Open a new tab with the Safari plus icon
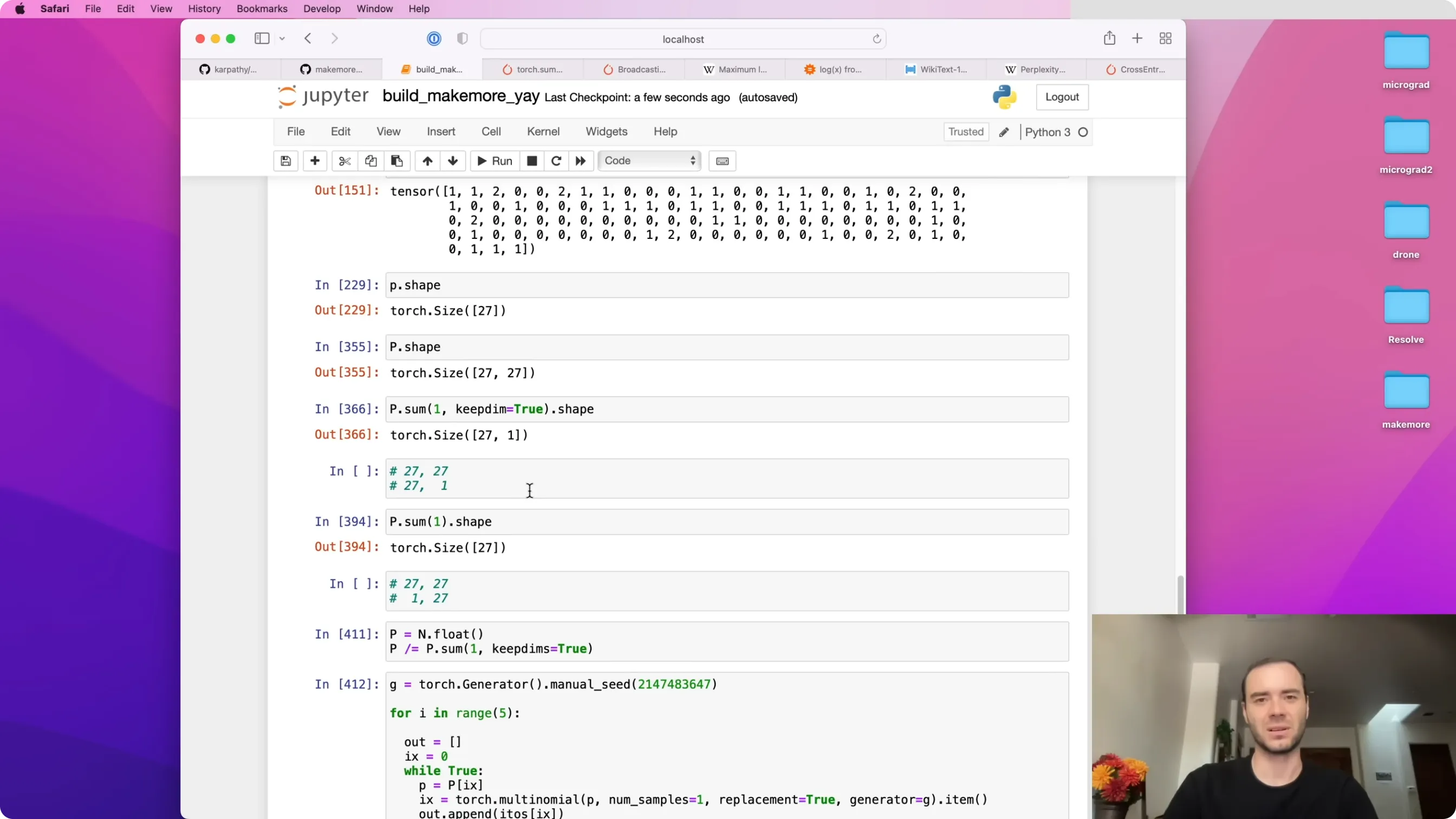The width and height of the screenshot is (1456, 819). (x=1137, y=38)
